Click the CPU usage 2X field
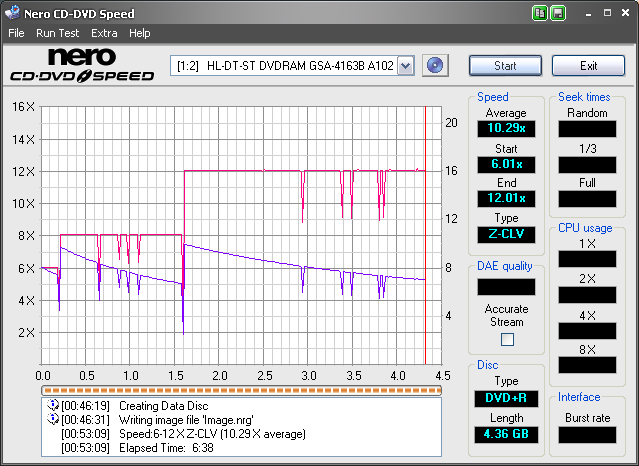 (587, 295)
